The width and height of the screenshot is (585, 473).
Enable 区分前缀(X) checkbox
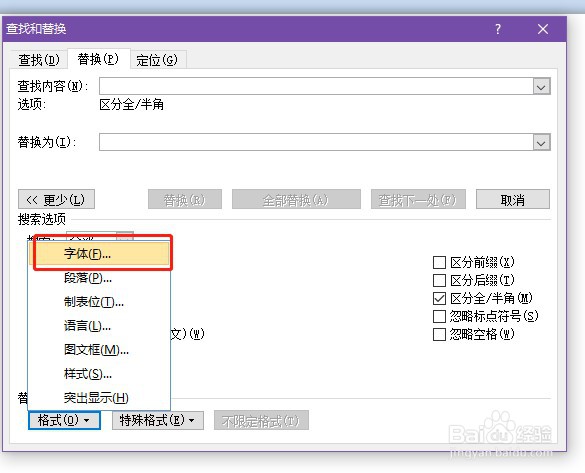pos(439,262)
